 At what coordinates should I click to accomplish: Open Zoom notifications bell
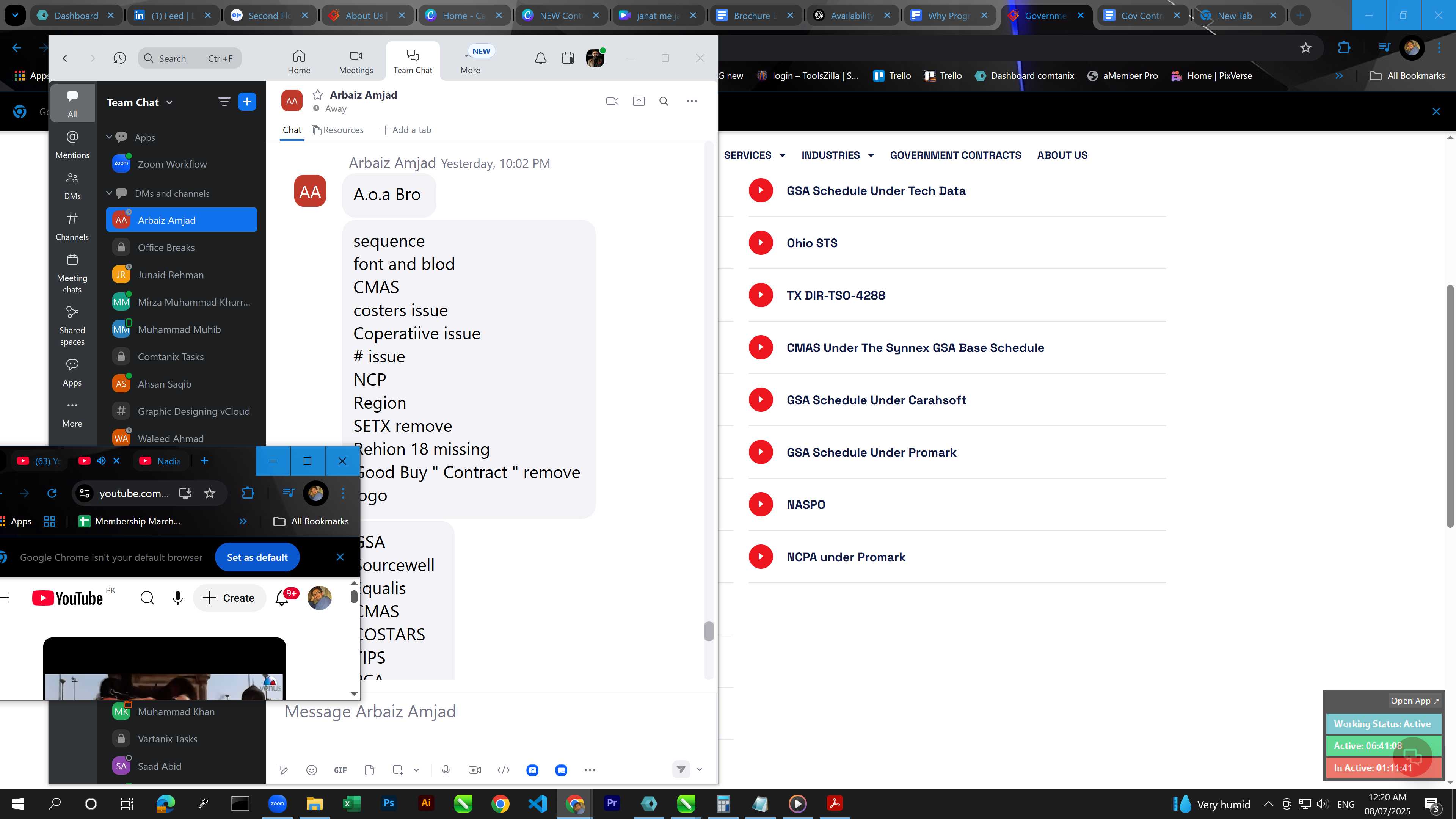(x=541, y=58)
